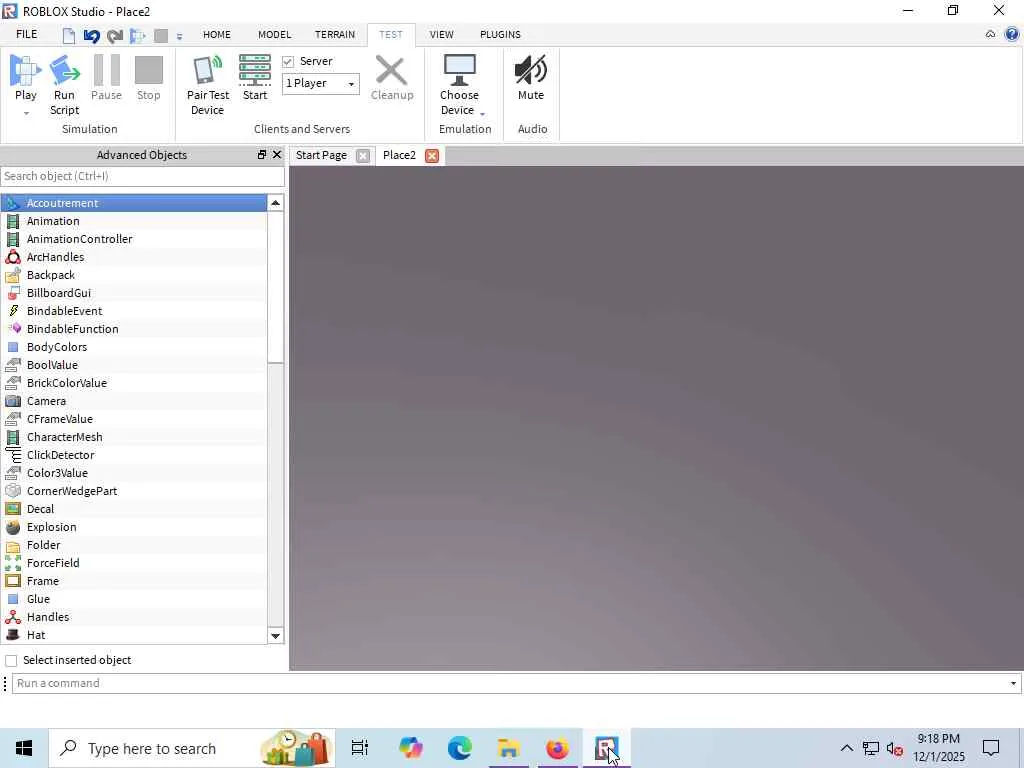Click the Play simulation icon

coord(25,71)
